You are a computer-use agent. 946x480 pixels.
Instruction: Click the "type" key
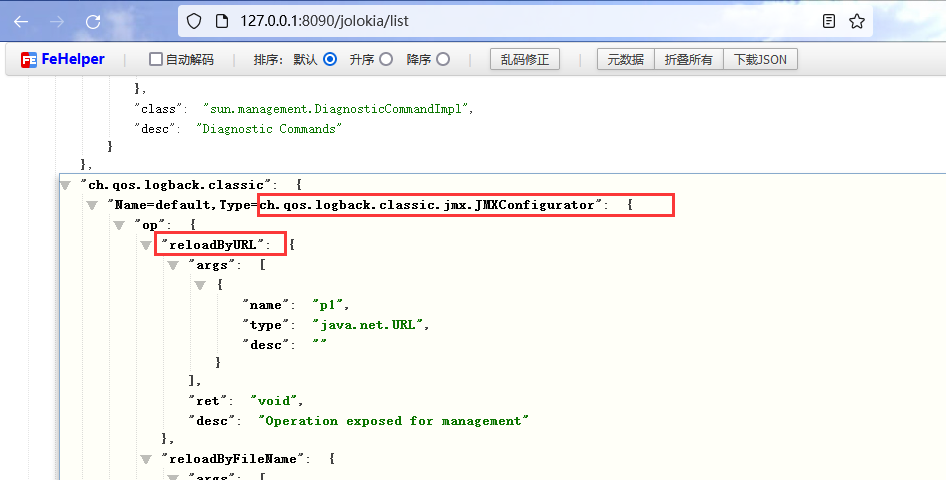click(x=265, y=325)
